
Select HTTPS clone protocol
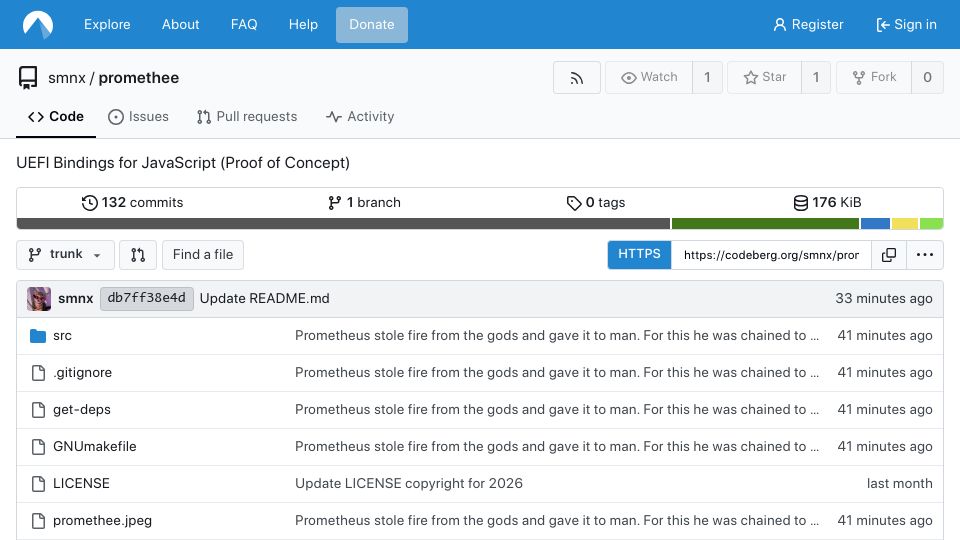click(x=639, y=255)
